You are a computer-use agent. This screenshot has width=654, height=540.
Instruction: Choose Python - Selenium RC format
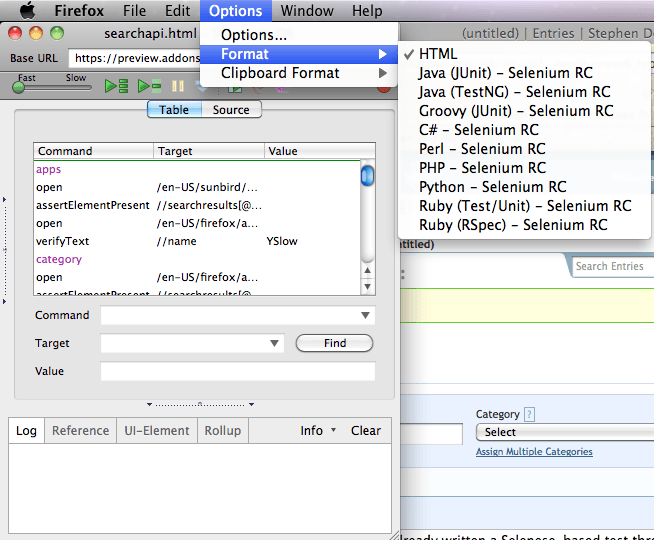pos(492,187)
